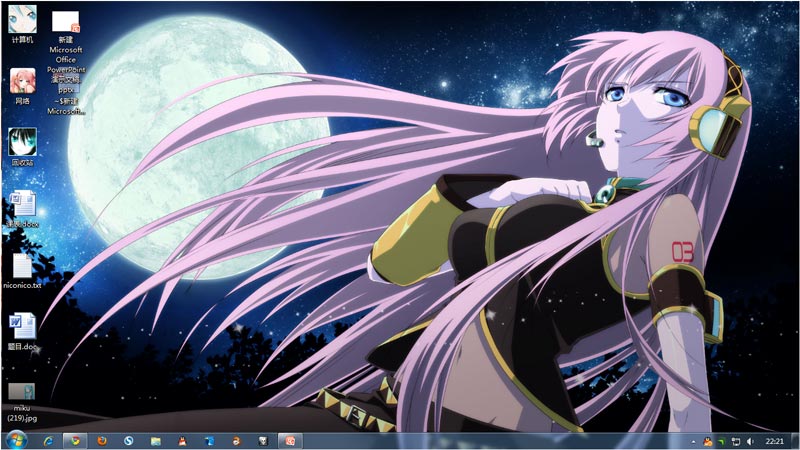Open the Windows Start menu orb
800x450 pixels.
[x=16, y=440]
